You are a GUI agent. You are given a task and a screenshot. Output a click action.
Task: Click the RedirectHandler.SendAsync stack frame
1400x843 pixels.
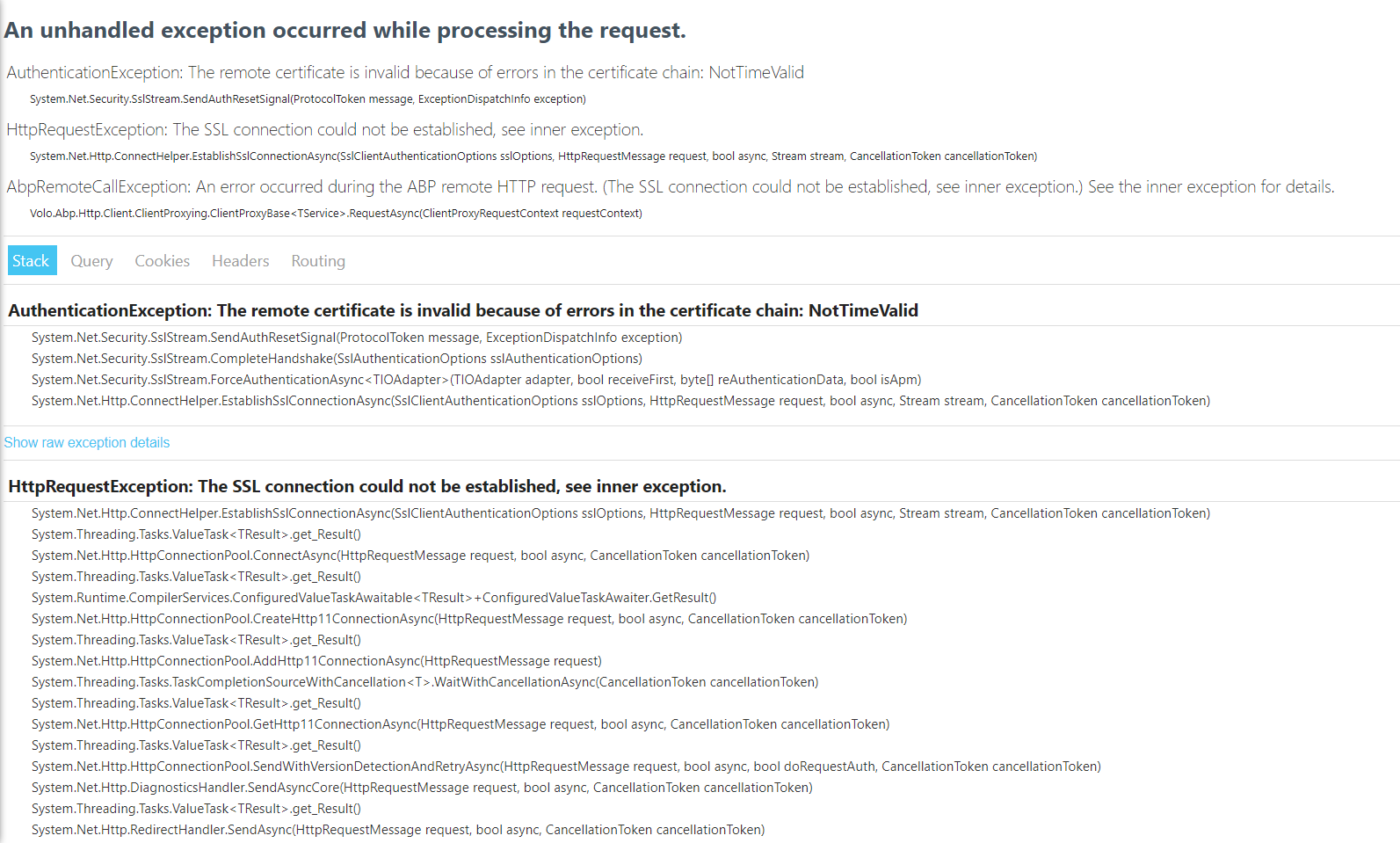[398, 830]
